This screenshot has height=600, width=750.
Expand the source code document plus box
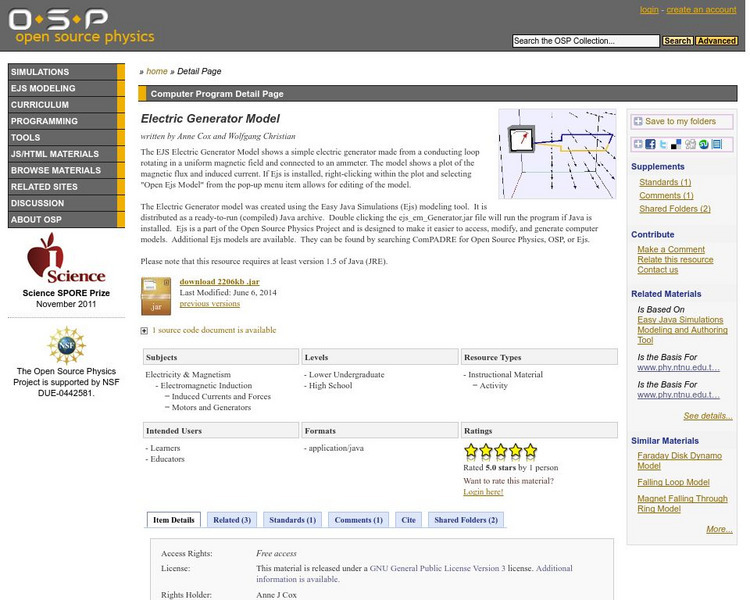(x=144, y=331)
